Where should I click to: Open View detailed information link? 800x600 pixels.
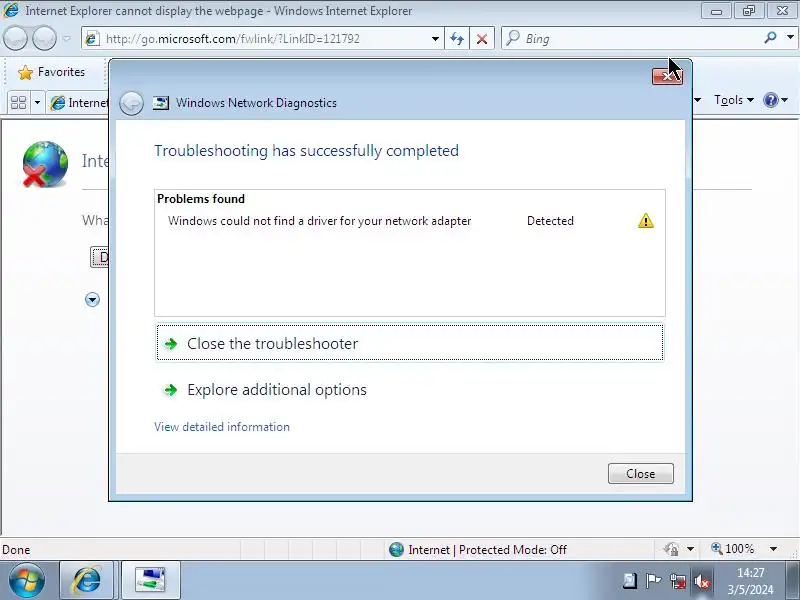pos(222,427)
